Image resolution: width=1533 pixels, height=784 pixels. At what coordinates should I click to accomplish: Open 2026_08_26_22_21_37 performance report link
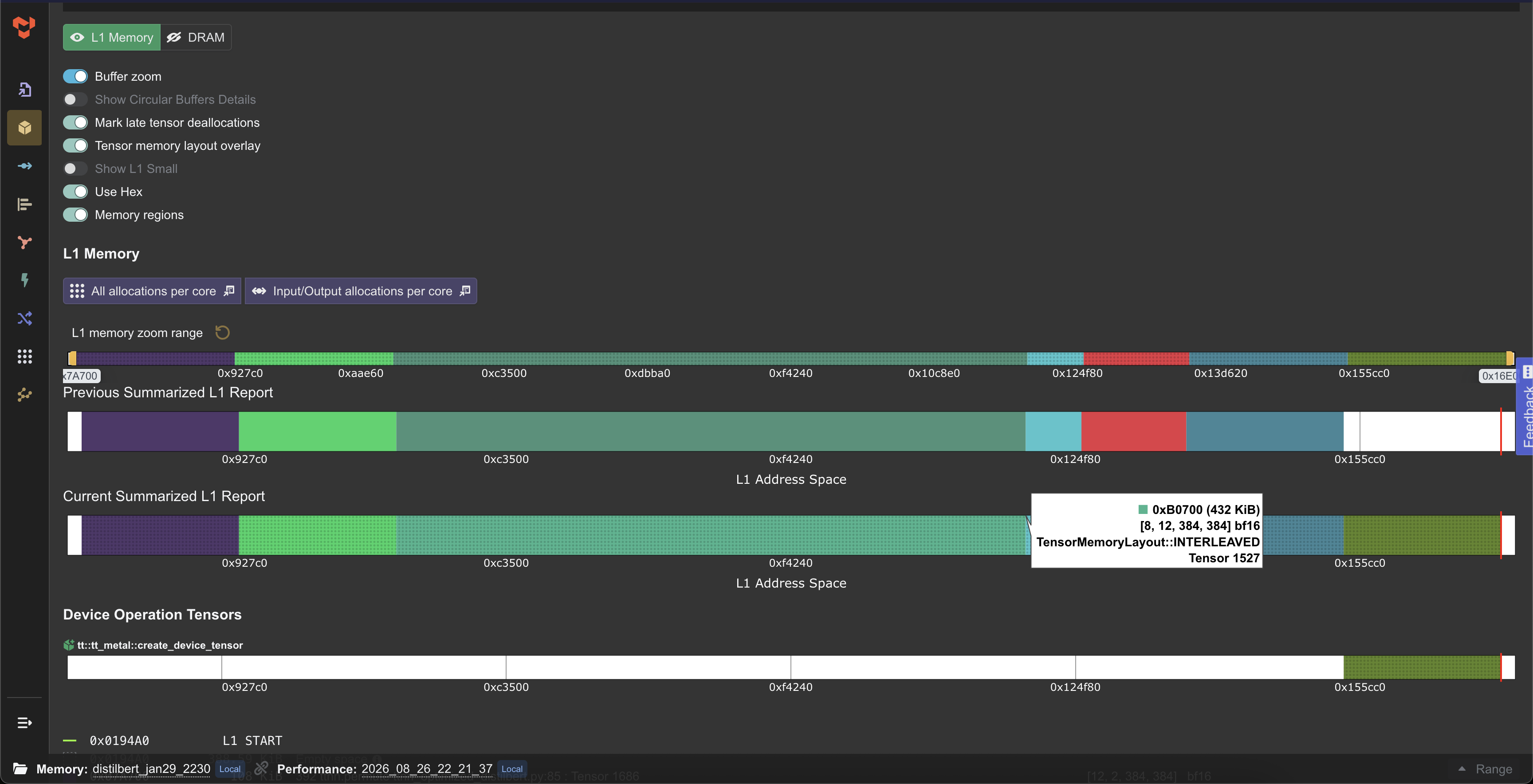pyautogui.click(x=427, y=768)
